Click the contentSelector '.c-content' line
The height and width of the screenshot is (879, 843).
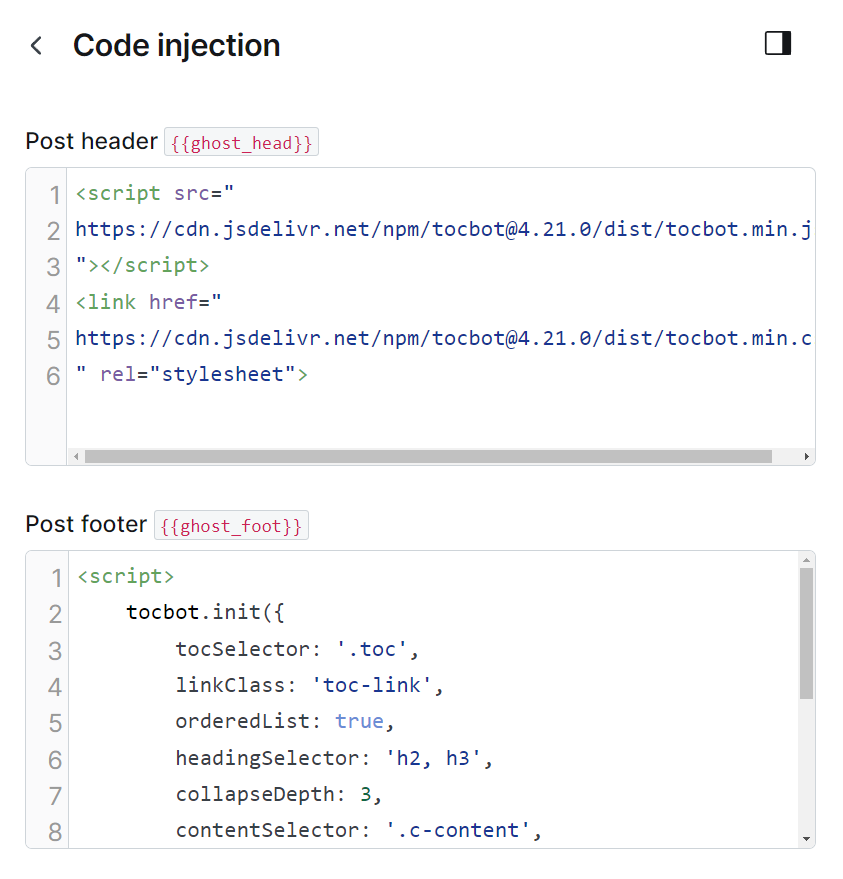(x=359, y=831)
